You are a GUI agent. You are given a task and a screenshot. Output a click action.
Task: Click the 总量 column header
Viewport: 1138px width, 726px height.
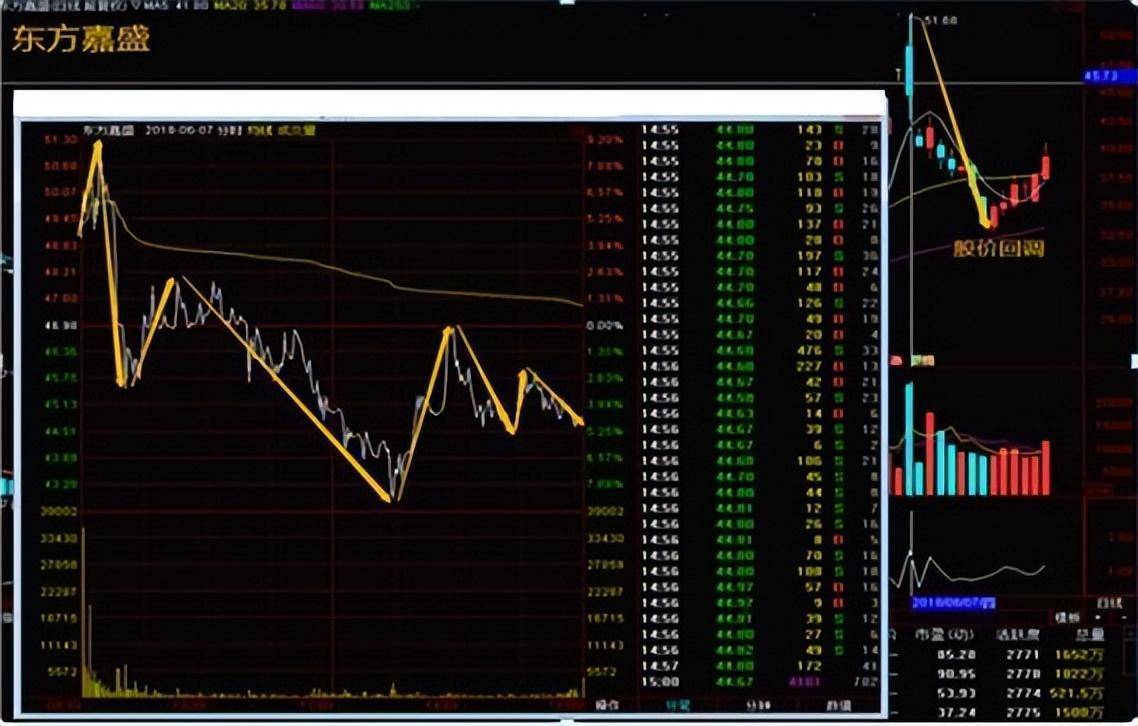pos(1089,635)
